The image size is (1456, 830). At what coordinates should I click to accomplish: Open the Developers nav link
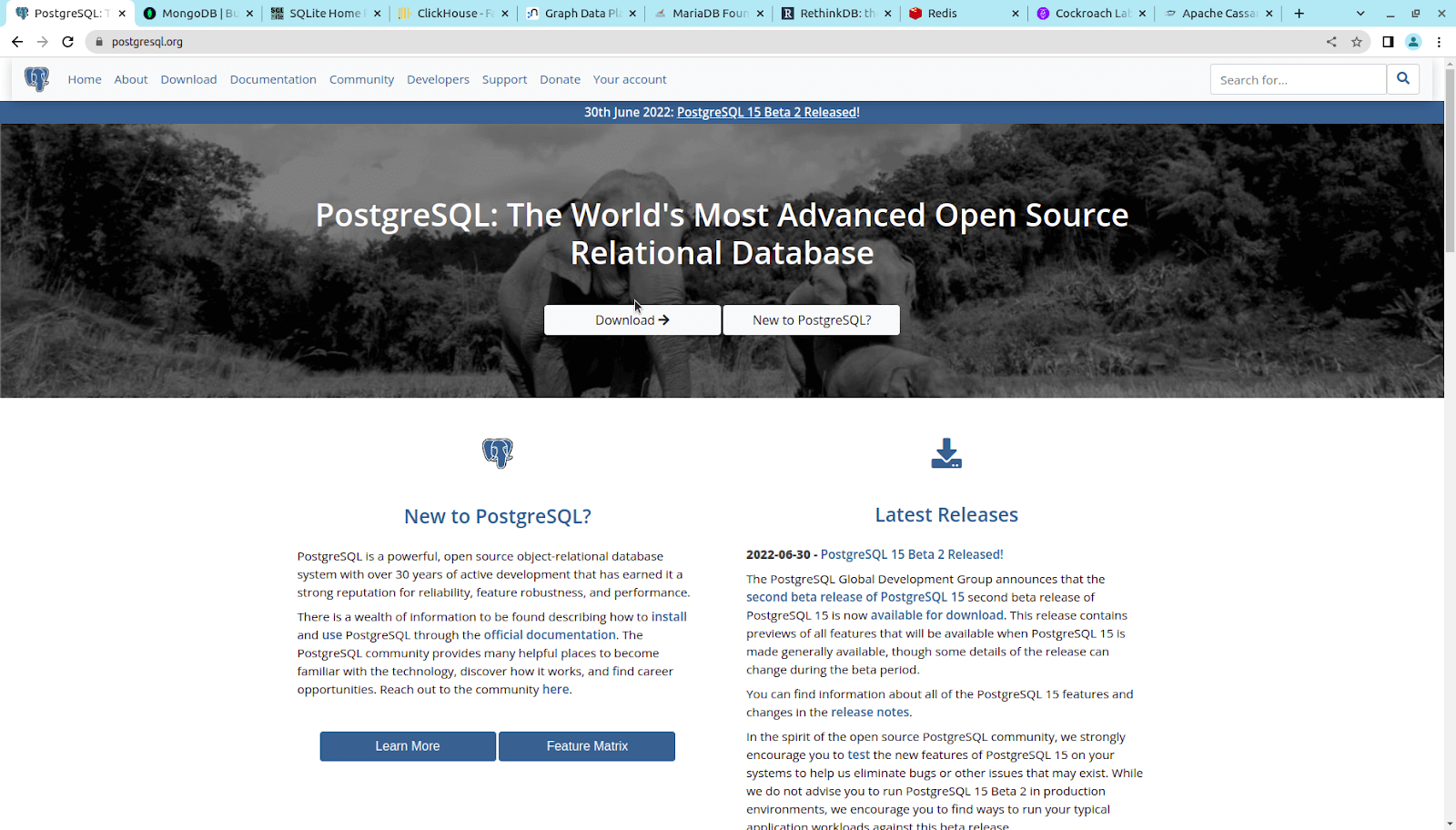click(438, 80)
